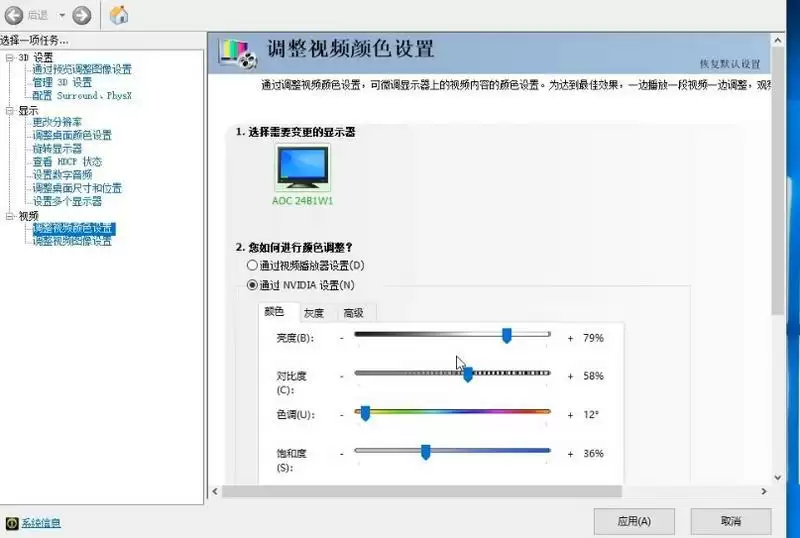The image size is (800, 538).
Task: Click the 色调 hue slider handle
Action: [x=365, y=413]
